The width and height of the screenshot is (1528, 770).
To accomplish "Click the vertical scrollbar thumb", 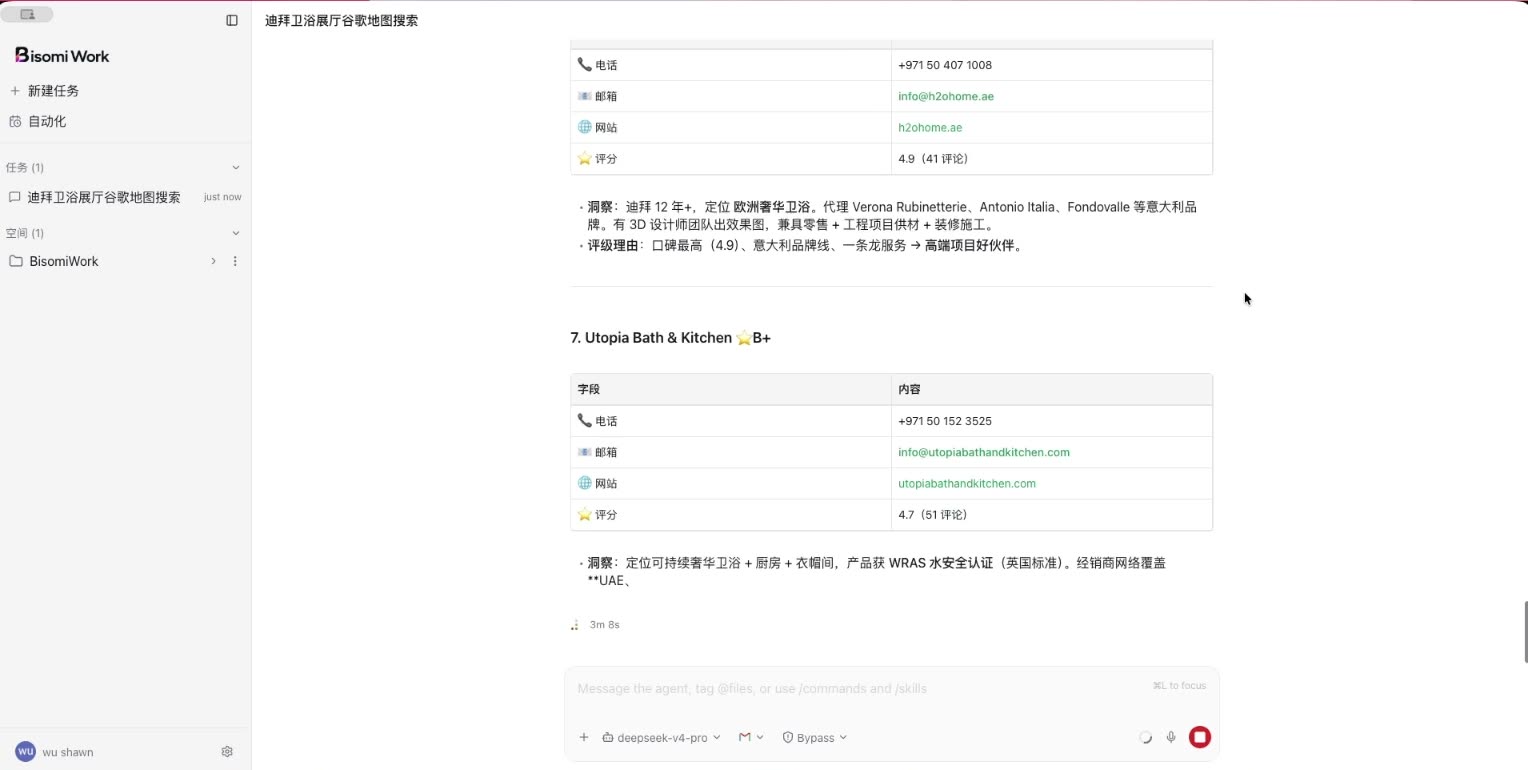I will [x=1525, y=632].
